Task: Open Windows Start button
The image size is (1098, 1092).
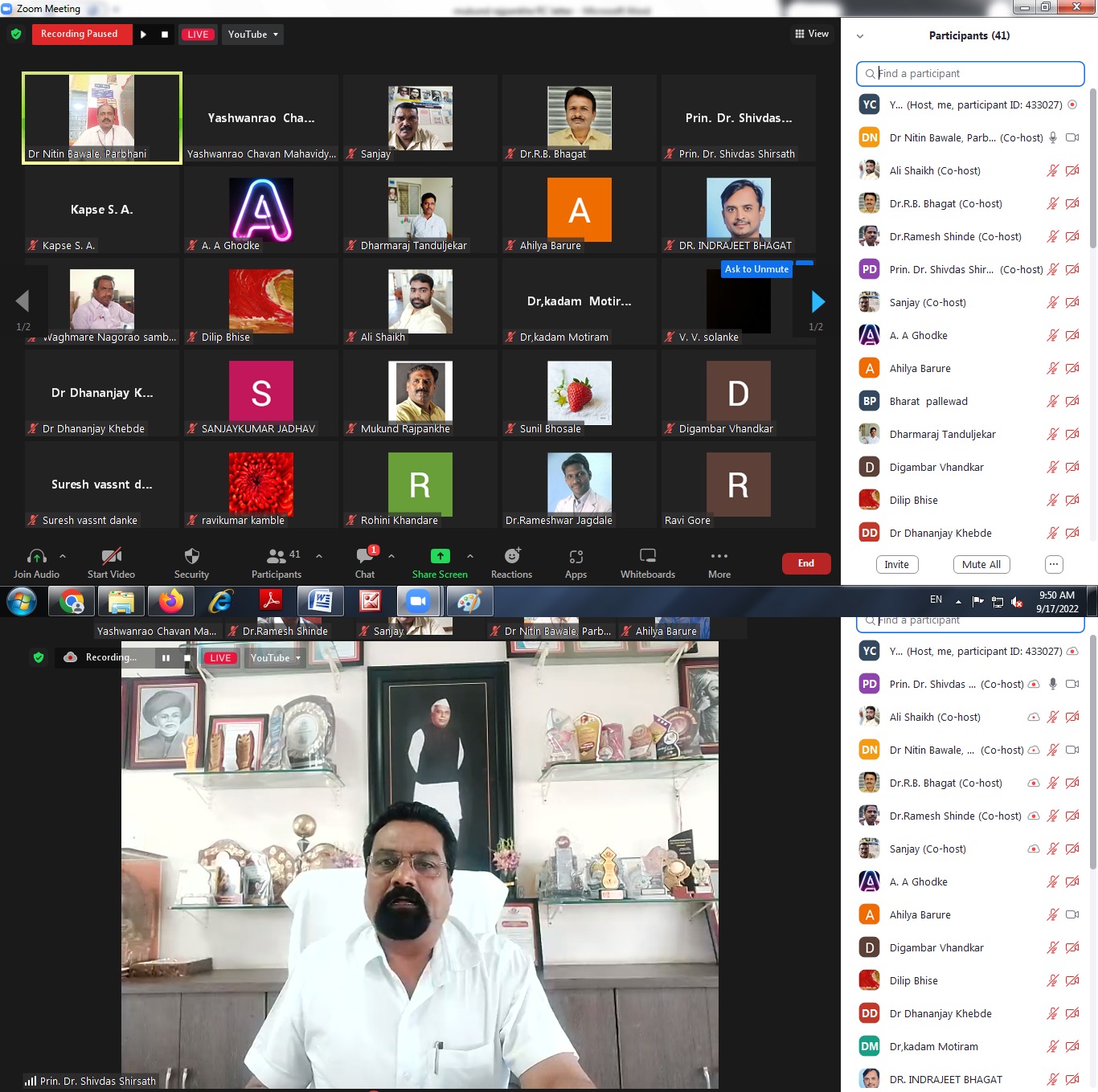Action: point(23,601)
